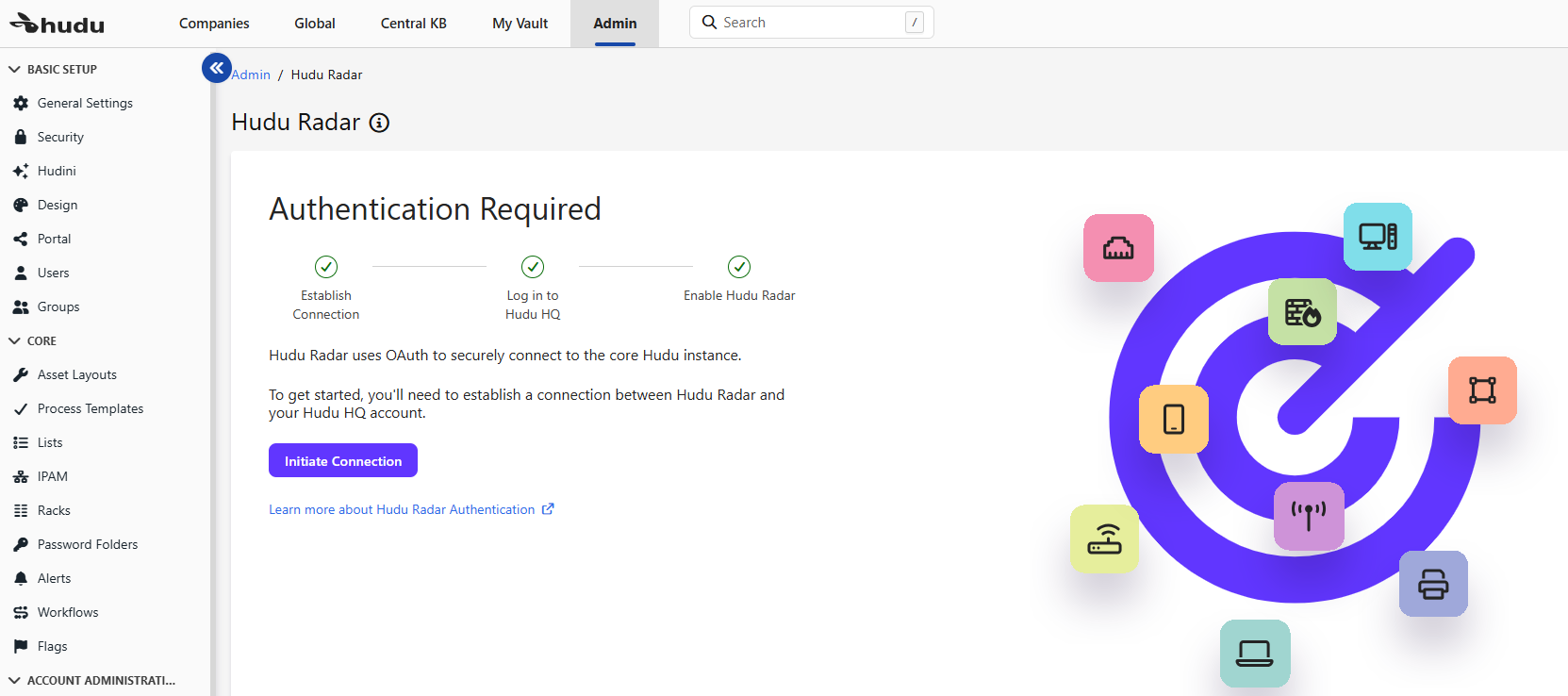The image size is (1568, 696).
Task: Open the Companies tab
Action: click(214, 24)
